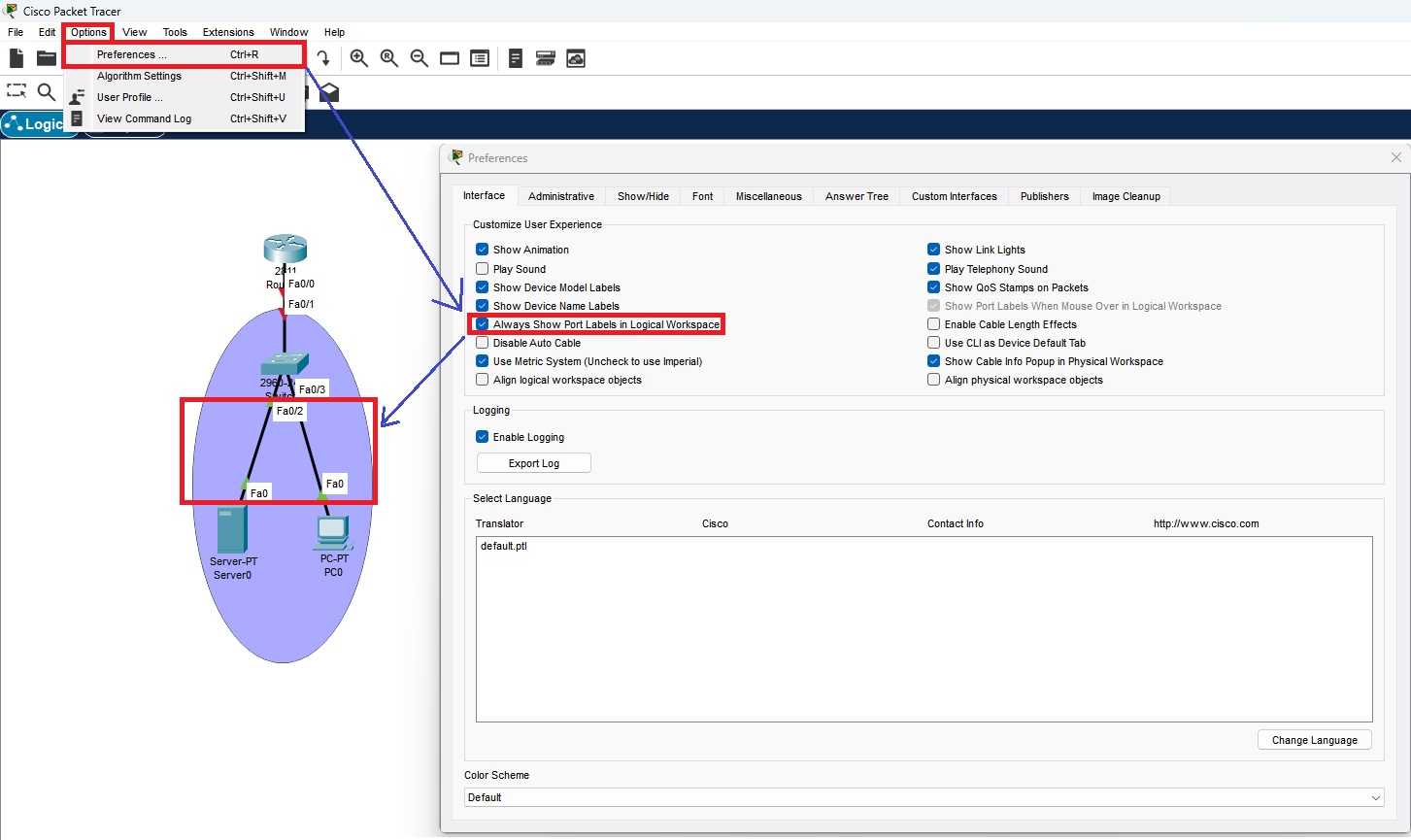Switch to the Miscellaneous tab
The image size is (1411, 840).
[768, 196]
